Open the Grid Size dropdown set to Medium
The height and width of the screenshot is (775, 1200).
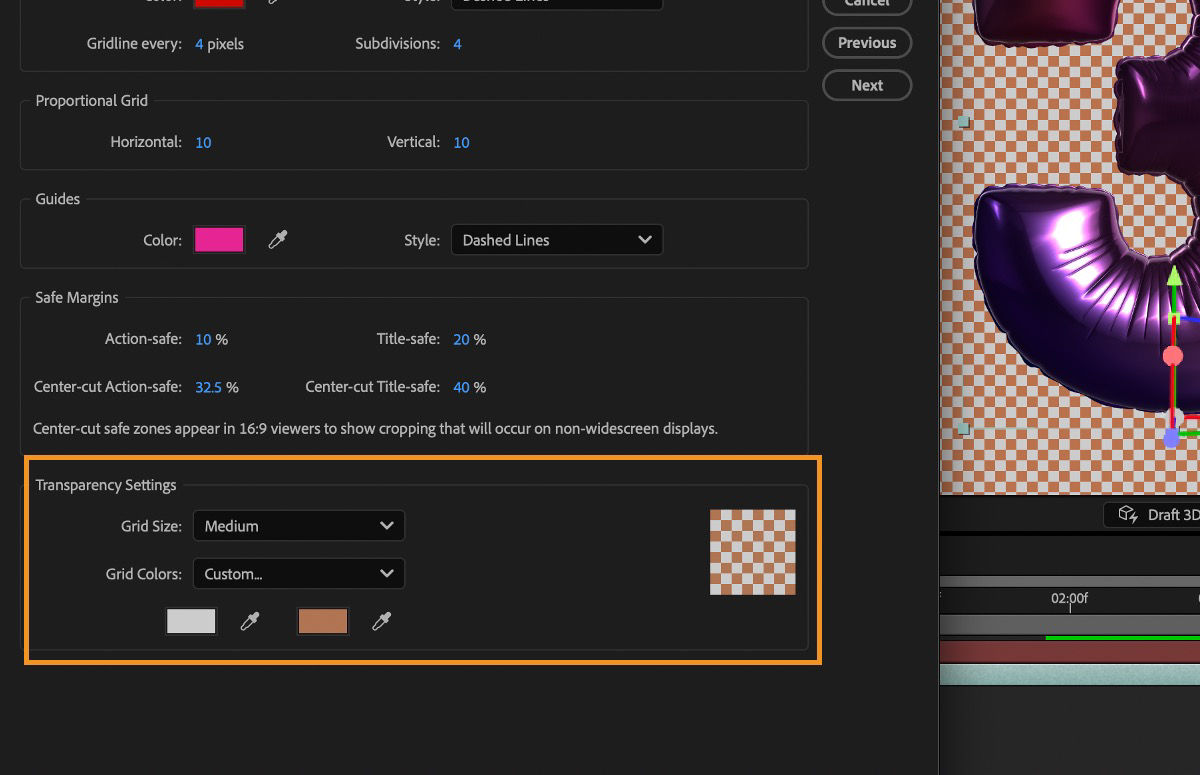[x=298, y=525]
